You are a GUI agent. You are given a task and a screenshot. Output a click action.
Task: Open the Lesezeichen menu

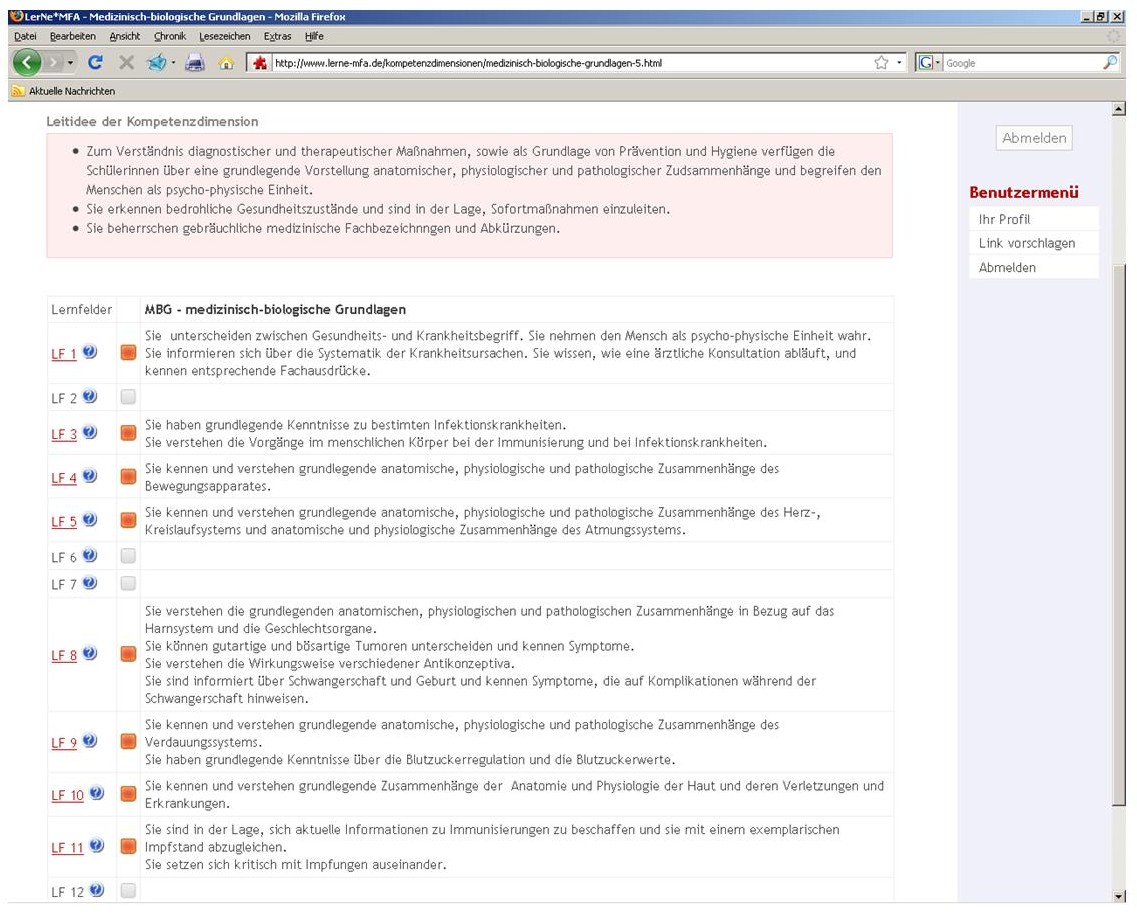point(225,36)
